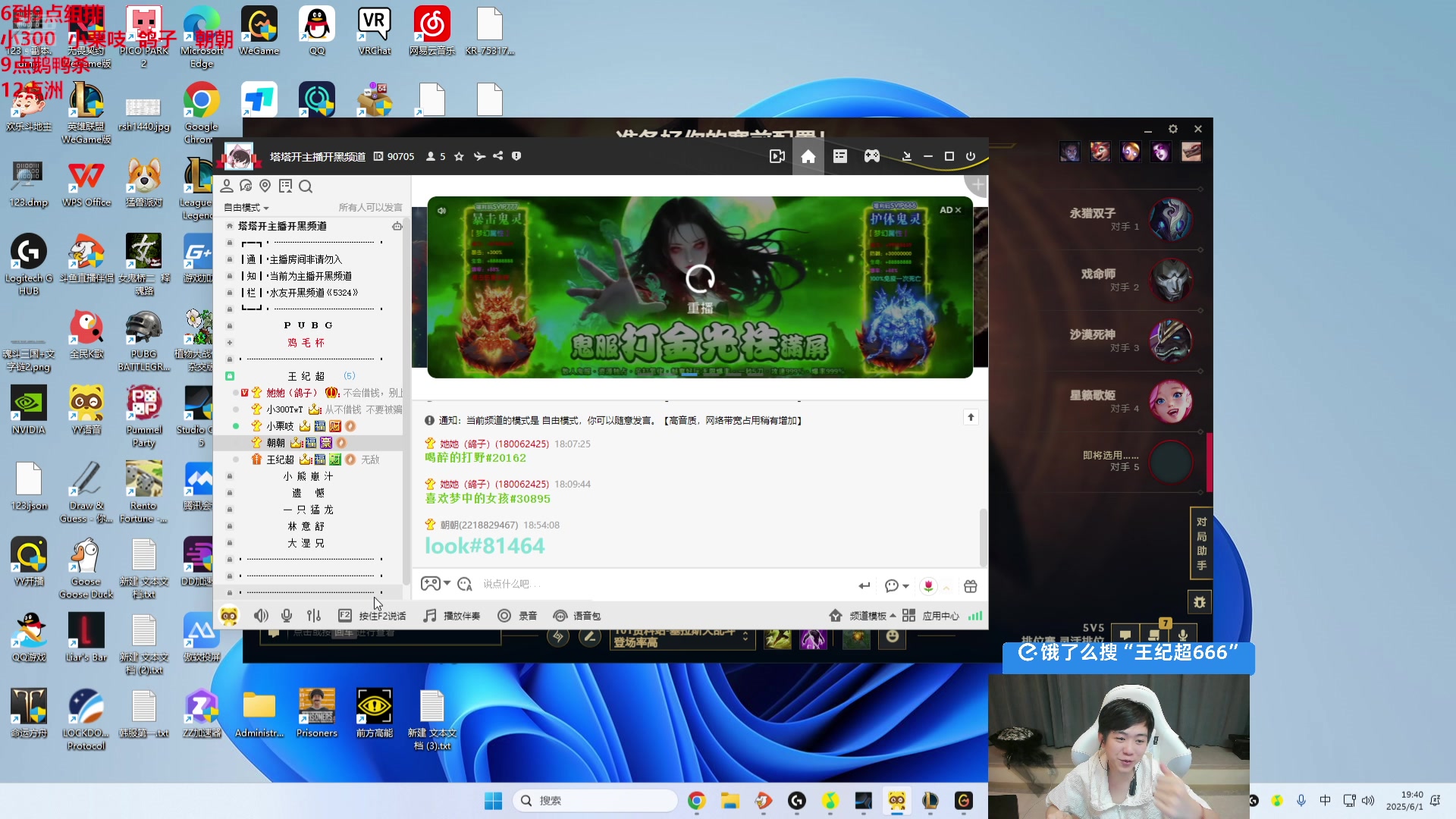Search the channel with magnifier icon

click(306, 186)
